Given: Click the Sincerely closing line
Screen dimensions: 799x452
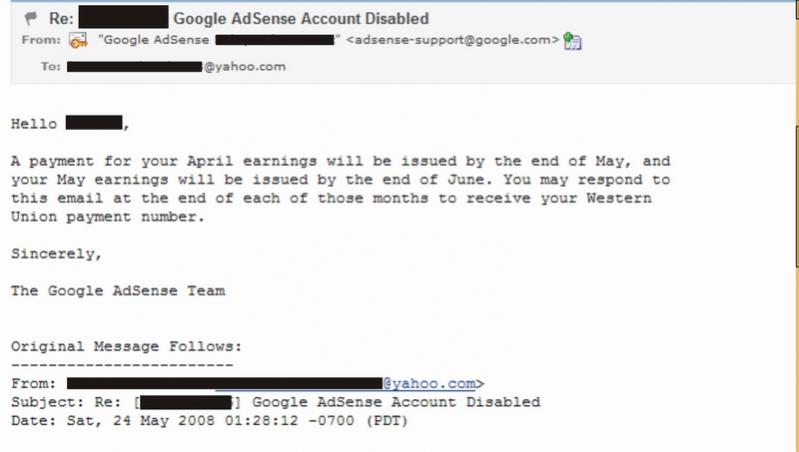Looking at the screenshot, I should [x=57, y=254].
